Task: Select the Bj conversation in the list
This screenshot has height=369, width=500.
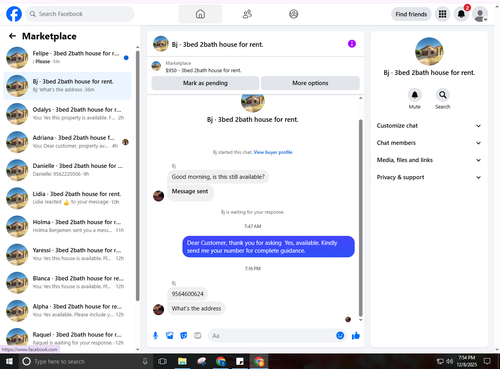Action: 67,86
